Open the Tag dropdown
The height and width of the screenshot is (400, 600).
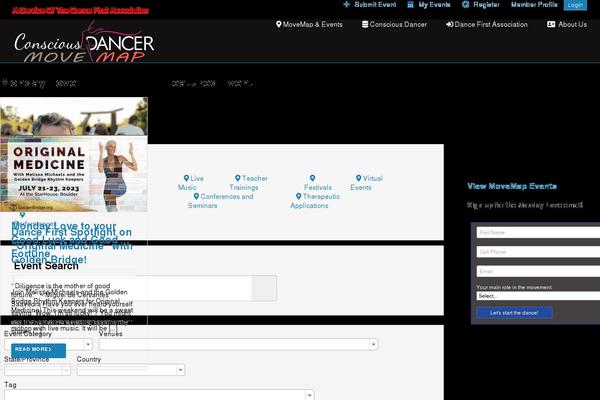tap(159, 395)
